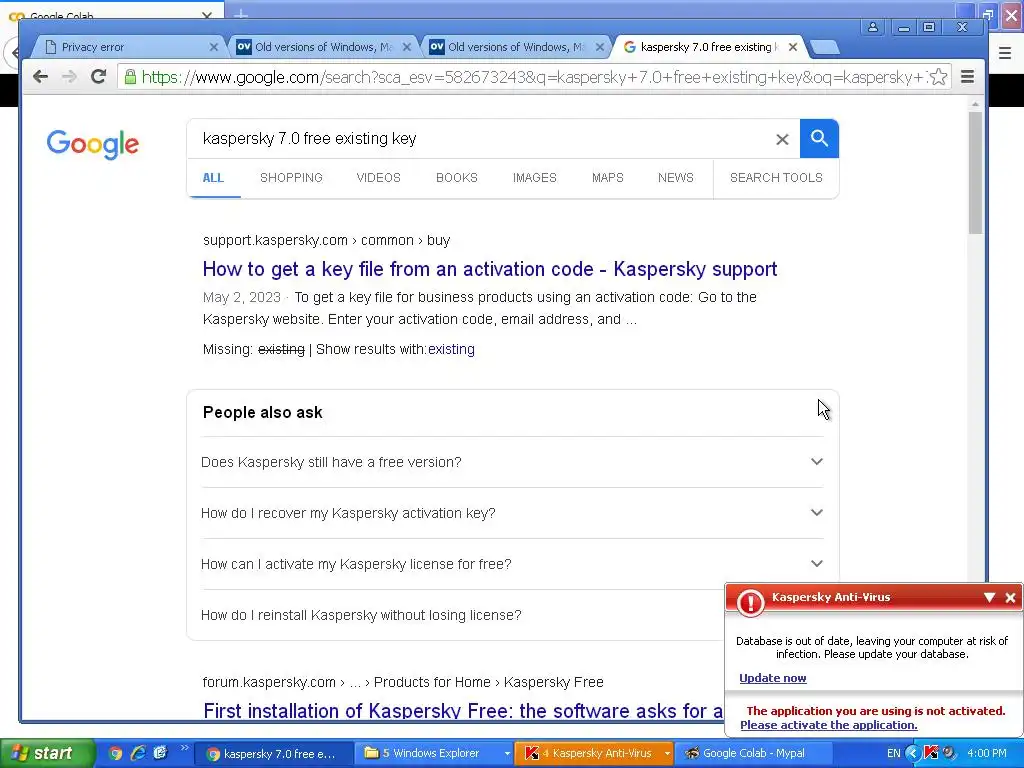1024x768 pixels.
Task: Reload the Google search page
Action: tap(99, 77)
